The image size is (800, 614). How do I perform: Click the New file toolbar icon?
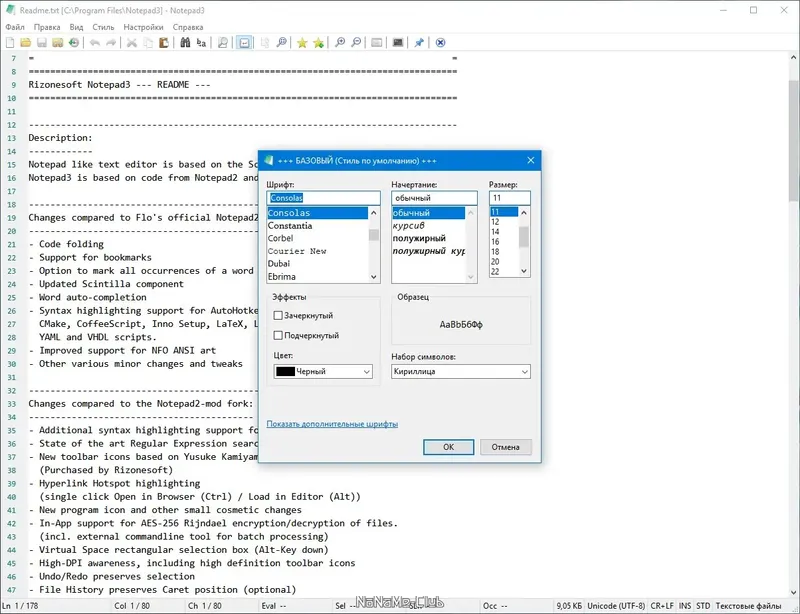(10, 43)
